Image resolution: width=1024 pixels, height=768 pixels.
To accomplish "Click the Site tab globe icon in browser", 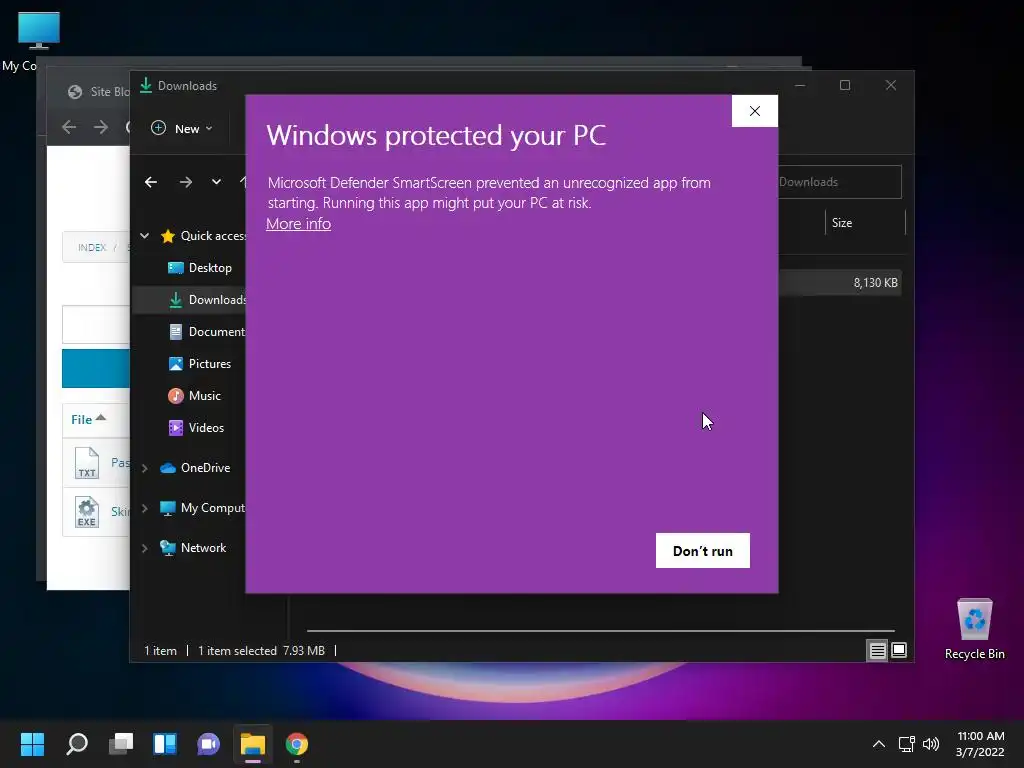I will point(75,92).
